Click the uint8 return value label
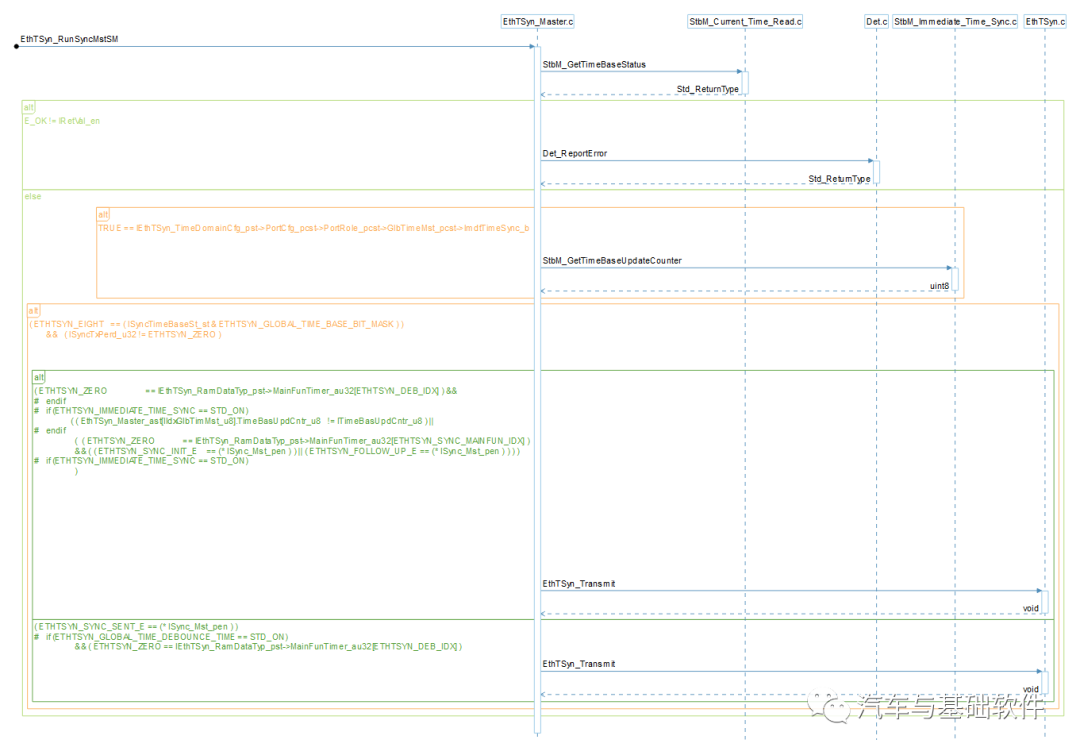 [939, 286]
